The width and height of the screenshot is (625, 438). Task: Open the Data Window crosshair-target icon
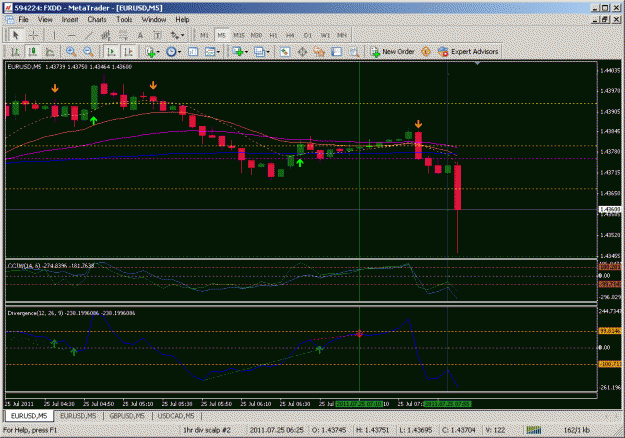[302, 52]
